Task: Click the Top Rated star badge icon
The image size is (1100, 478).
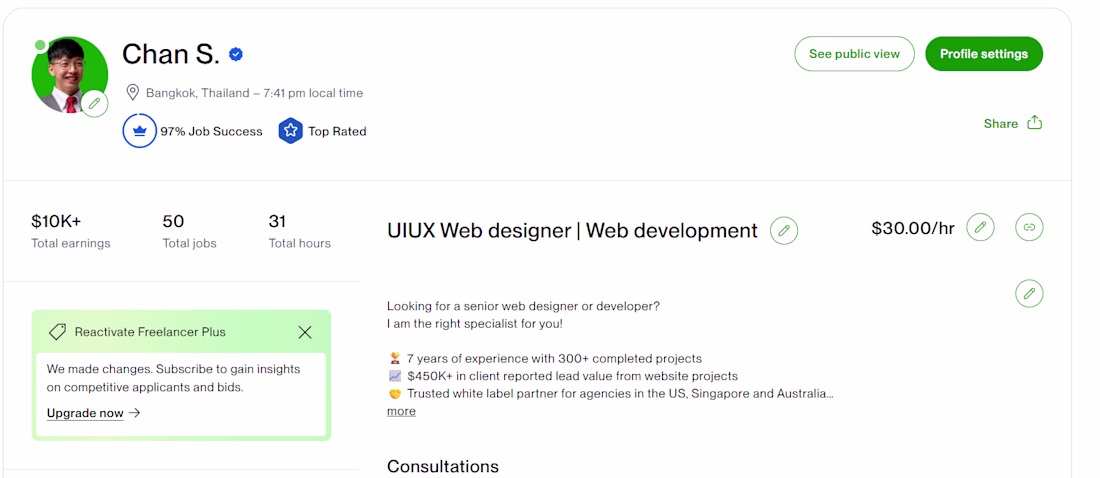Action: coord(290,131)
